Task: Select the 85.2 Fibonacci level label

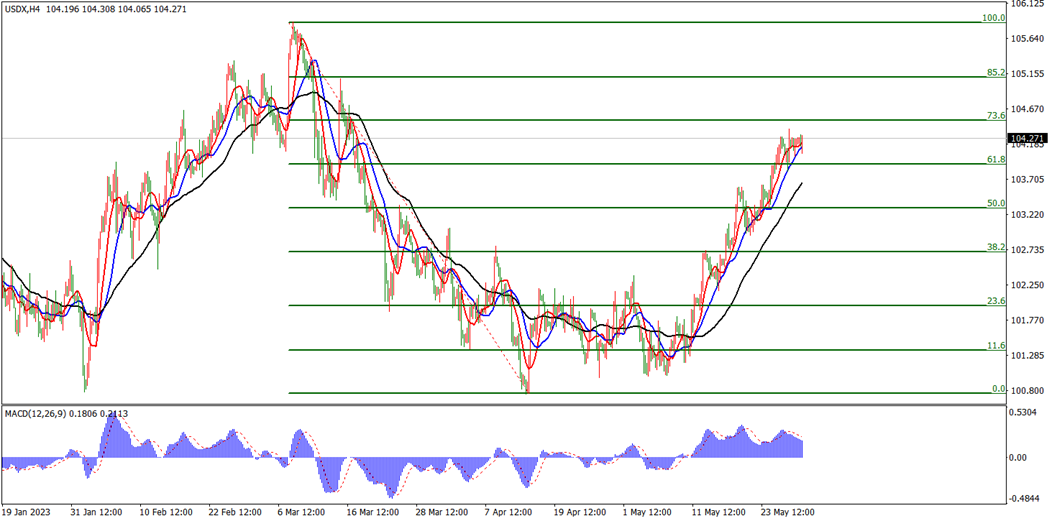Action: (996, 72)
